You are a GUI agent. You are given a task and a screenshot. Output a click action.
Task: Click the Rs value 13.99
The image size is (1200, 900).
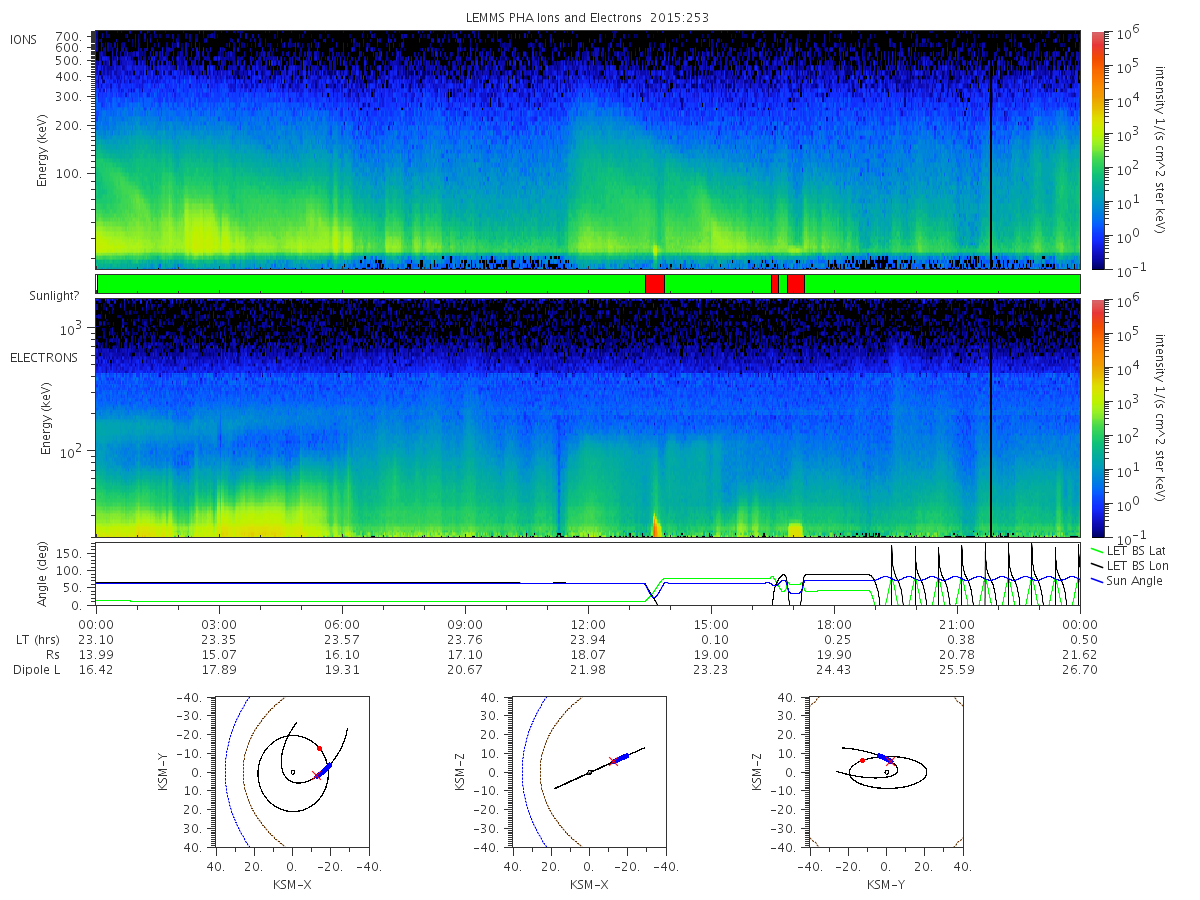click(96, 655)
